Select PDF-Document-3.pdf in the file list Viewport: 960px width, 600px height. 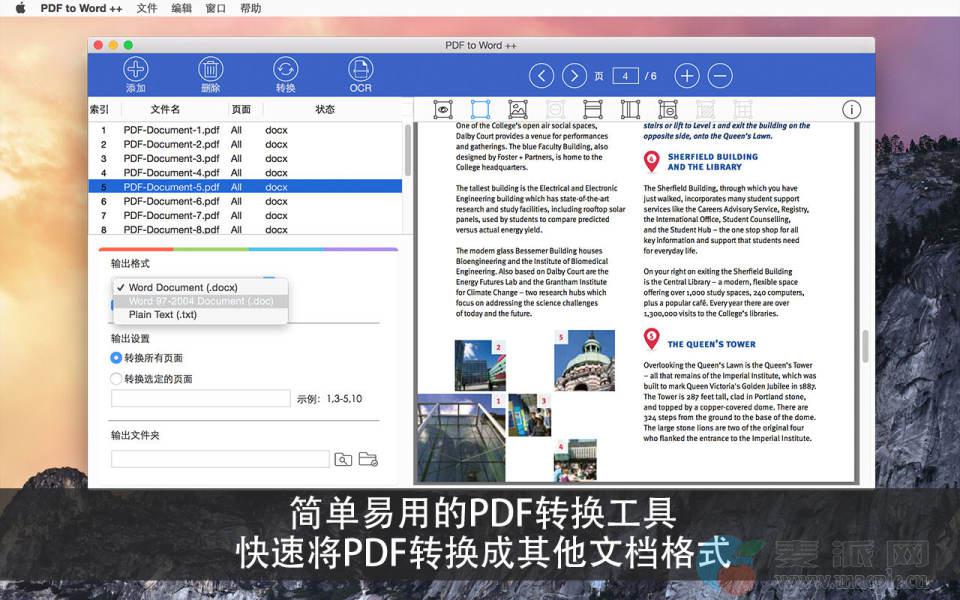171,158
